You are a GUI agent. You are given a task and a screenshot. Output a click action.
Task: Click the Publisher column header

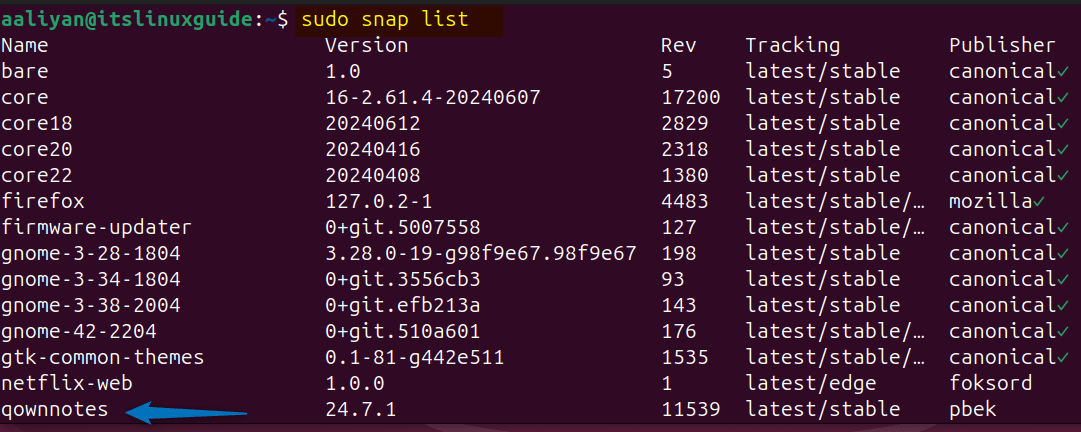1002,46
